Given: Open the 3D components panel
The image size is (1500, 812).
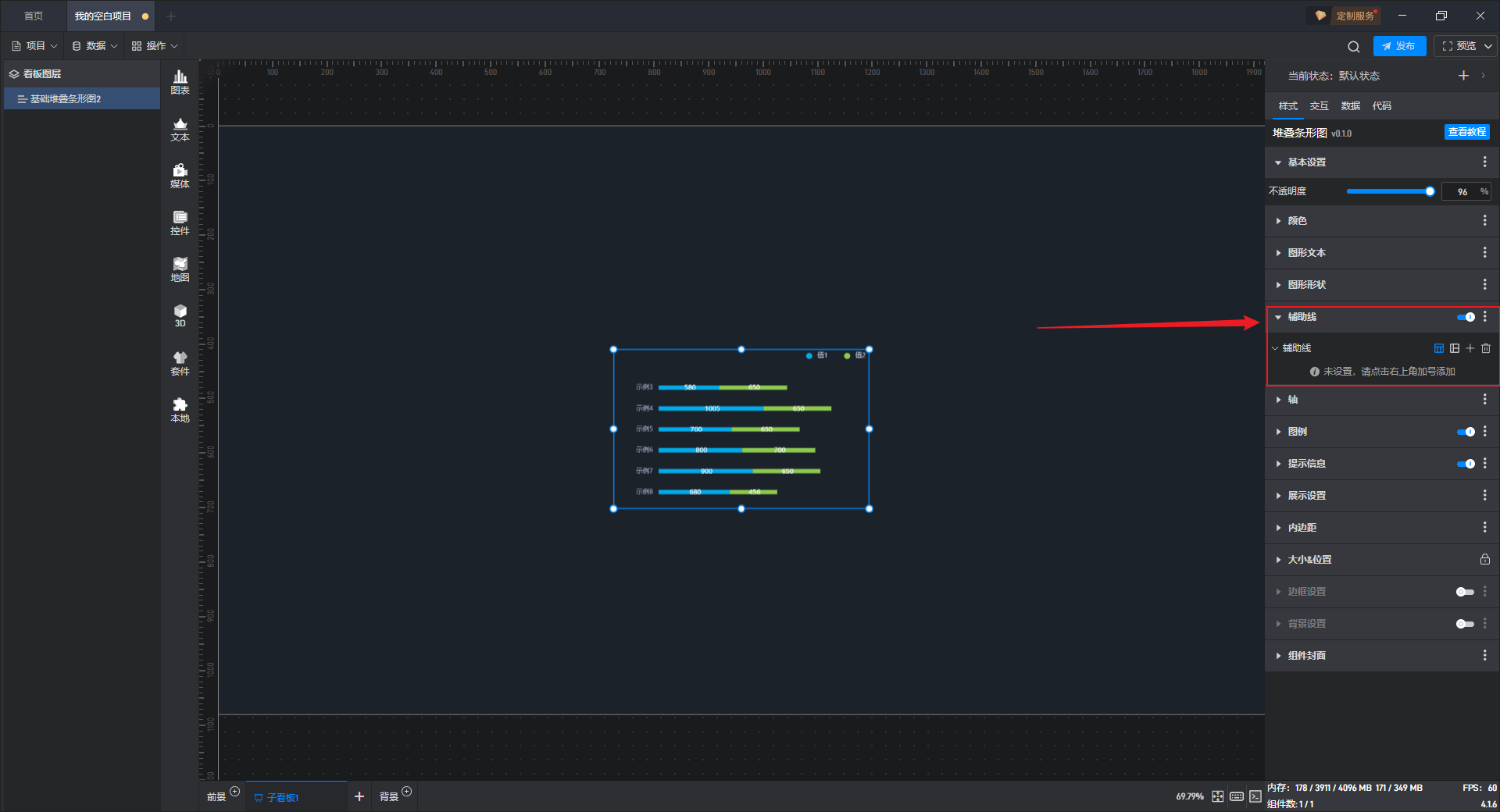Looking at the screenshot, I should pos(180,315).
